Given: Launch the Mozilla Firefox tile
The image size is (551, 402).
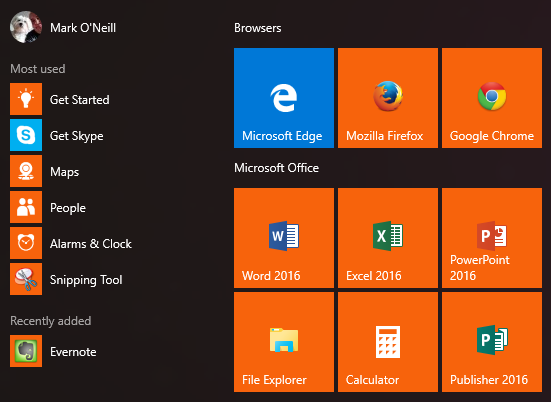Looking at the screenshot, I should pyautogui.click(x=388, y=98).
